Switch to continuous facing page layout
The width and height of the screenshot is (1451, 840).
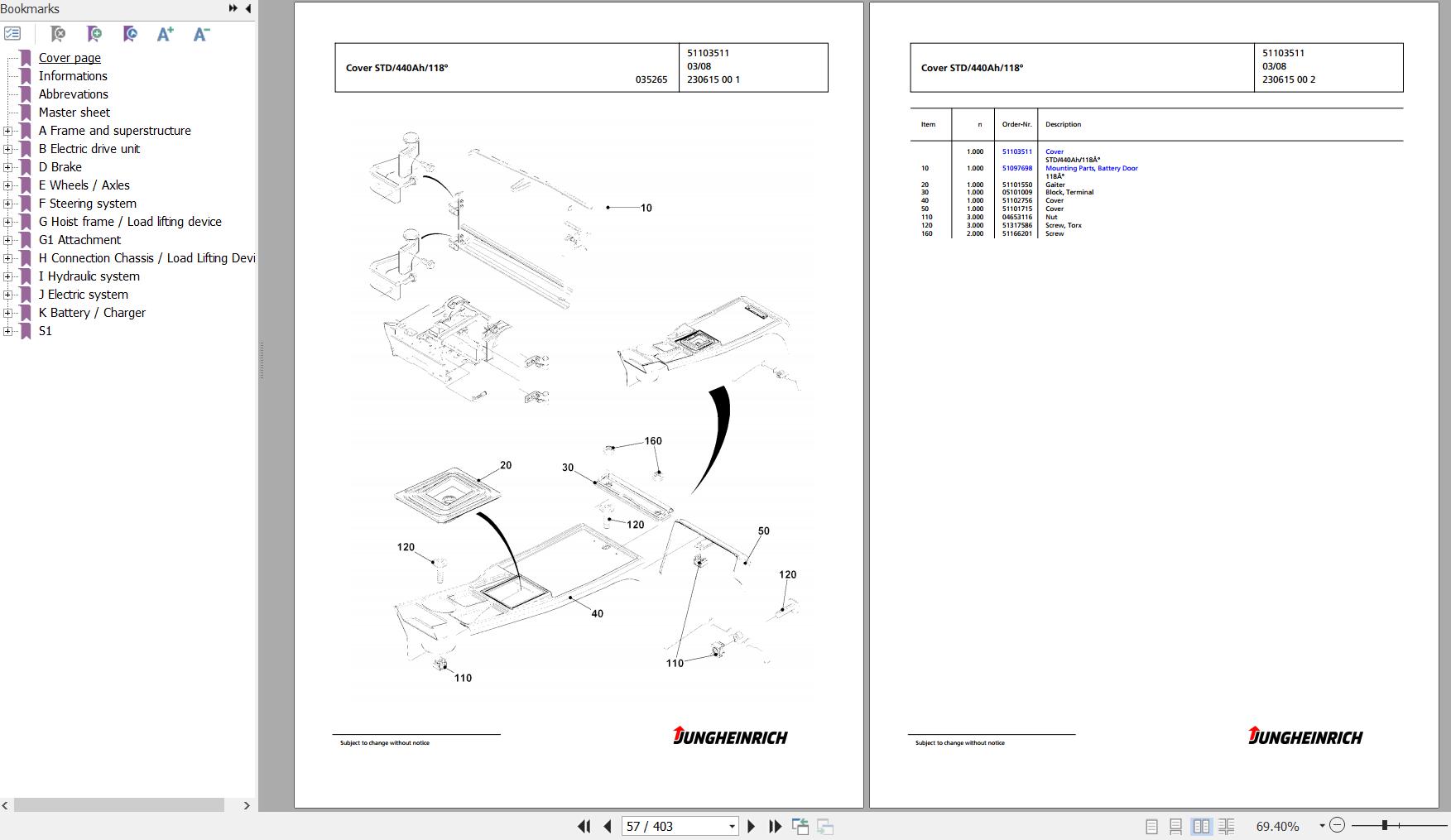[1227, 826]
